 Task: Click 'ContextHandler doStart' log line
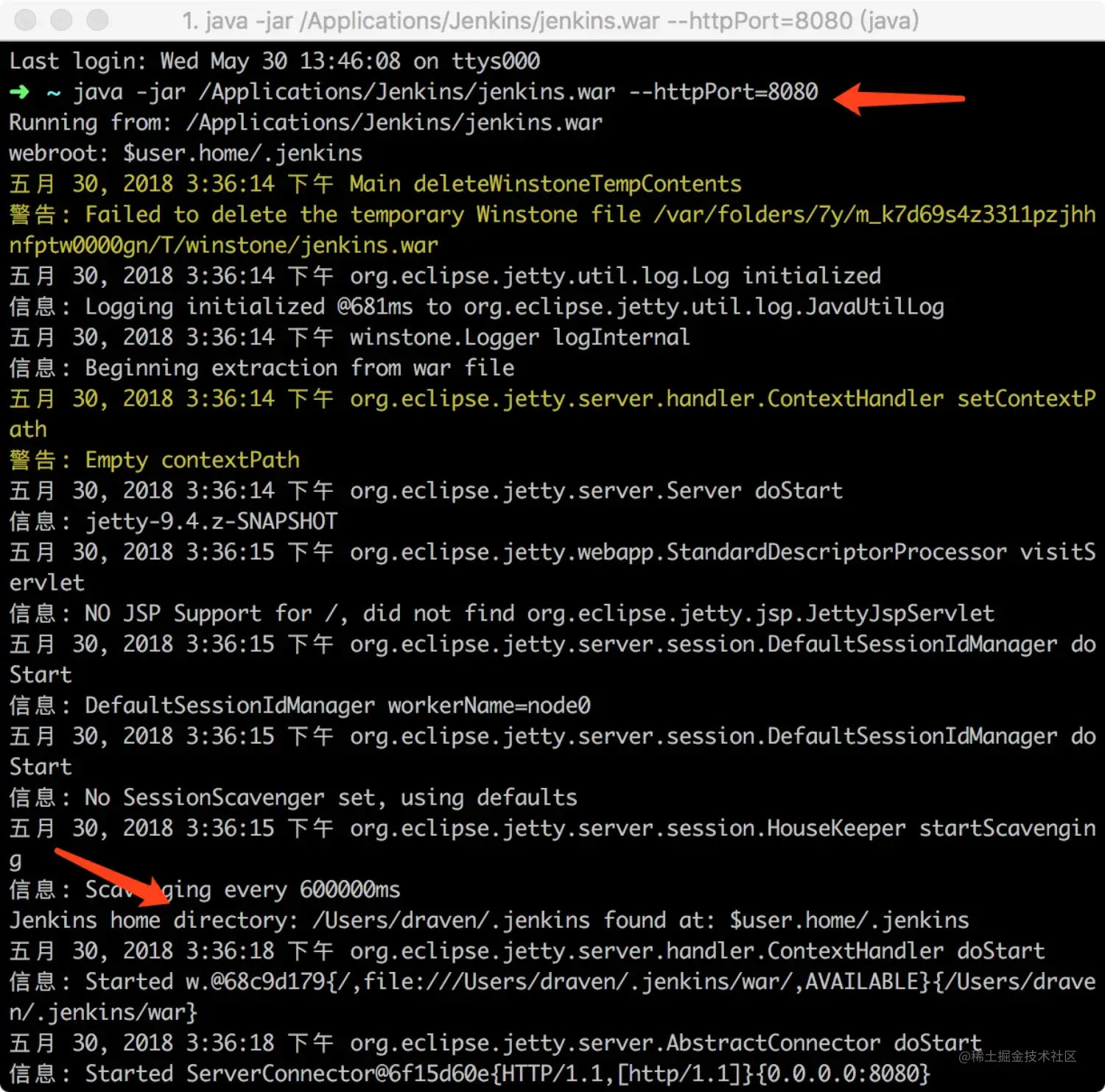pos(527,951)
